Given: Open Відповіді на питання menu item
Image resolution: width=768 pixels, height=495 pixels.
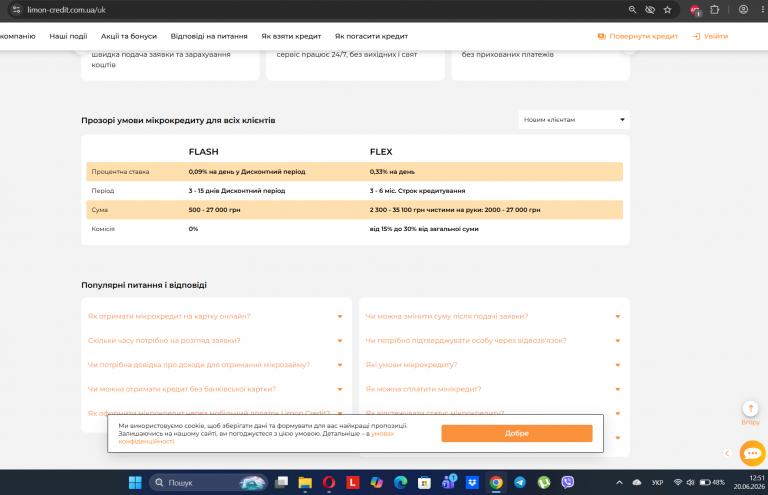Looking at the screenshot, I should 209,36.
